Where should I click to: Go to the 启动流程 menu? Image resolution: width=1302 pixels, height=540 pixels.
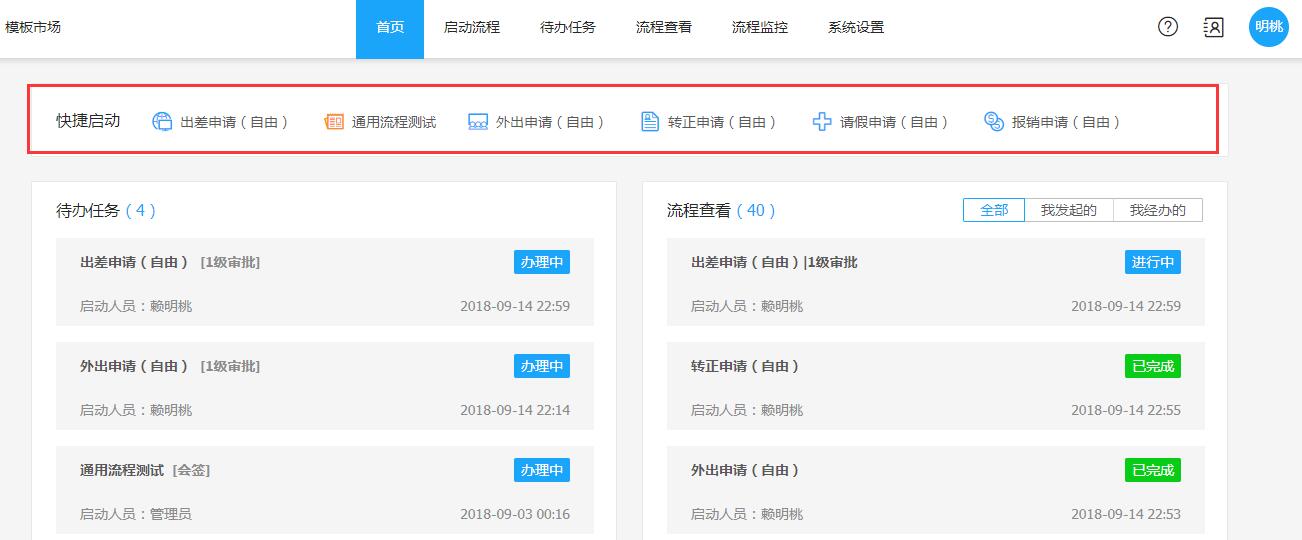pos(472,28)
